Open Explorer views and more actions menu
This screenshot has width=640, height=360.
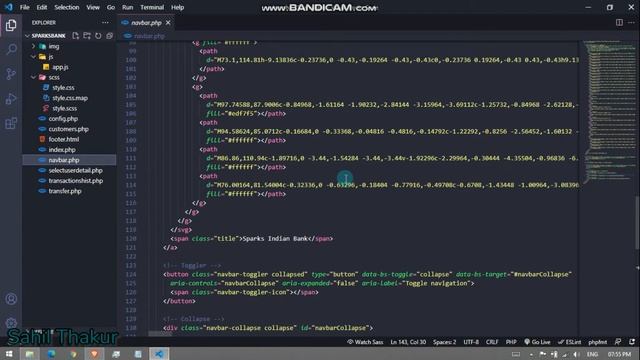tap(105, 22)
